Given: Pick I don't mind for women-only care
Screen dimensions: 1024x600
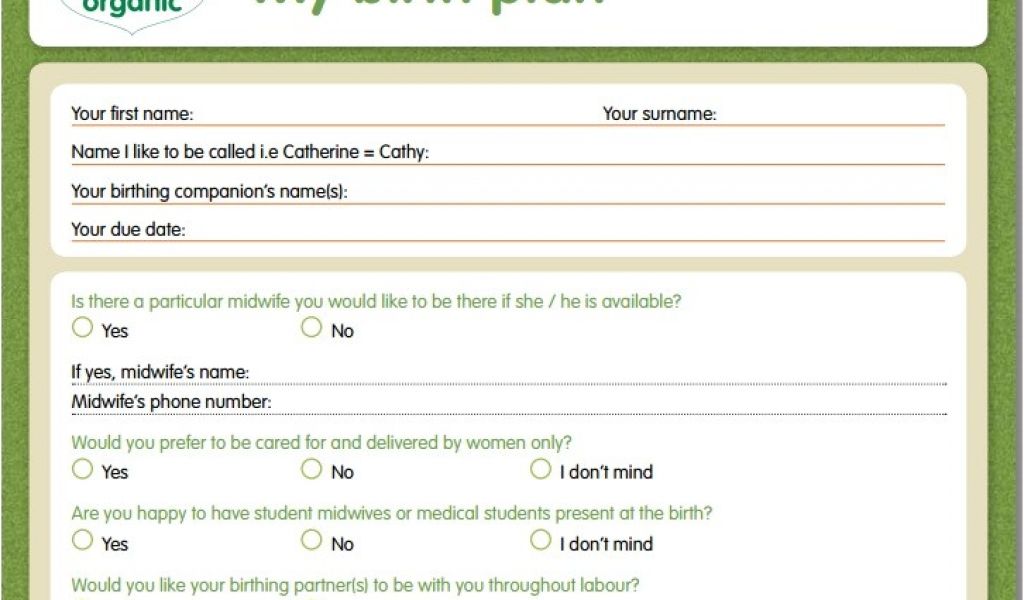Looking at the screenshot, I should [541, 469].
